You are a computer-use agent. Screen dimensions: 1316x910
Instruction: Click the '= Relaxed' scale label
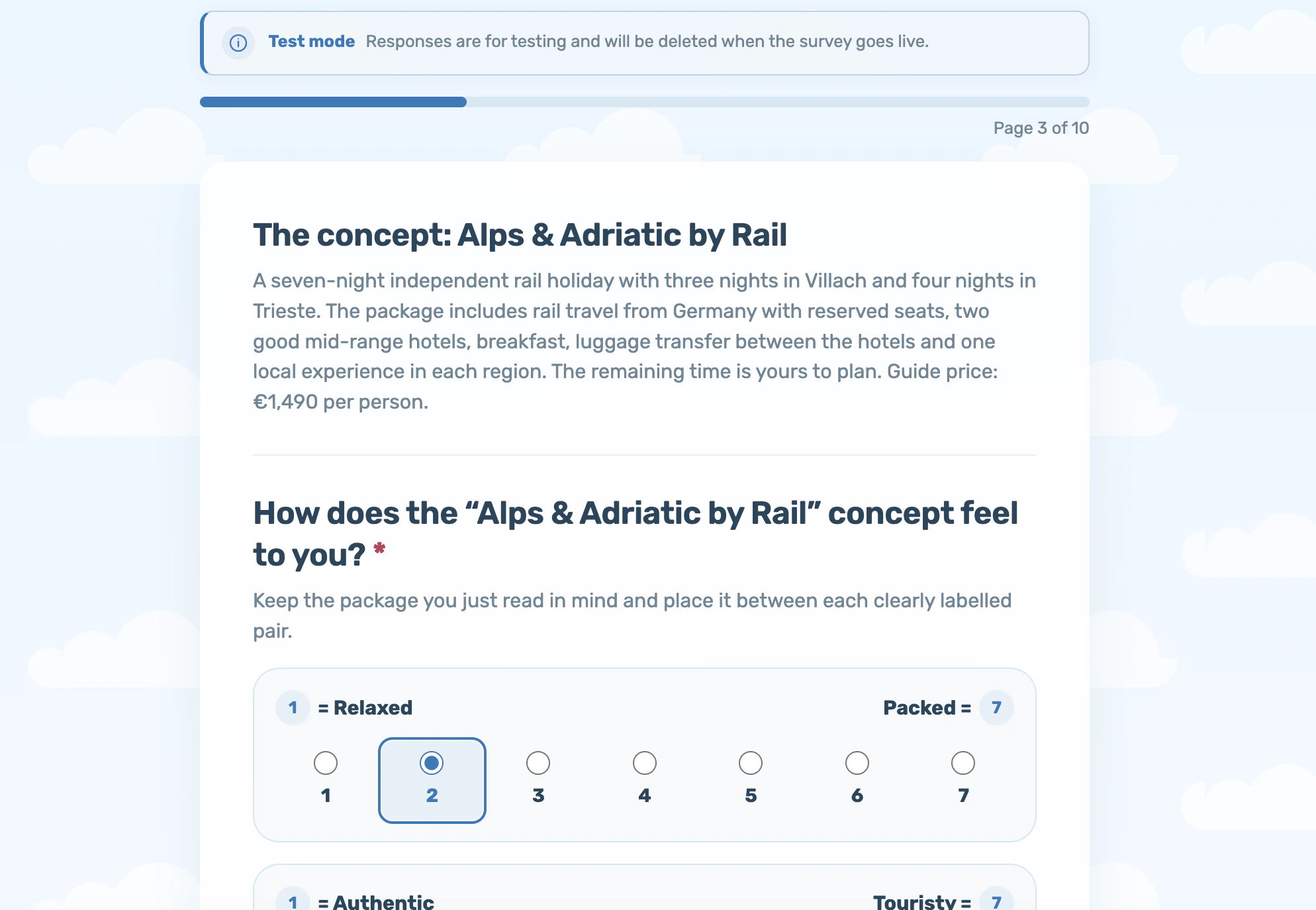tap(365, 707)
